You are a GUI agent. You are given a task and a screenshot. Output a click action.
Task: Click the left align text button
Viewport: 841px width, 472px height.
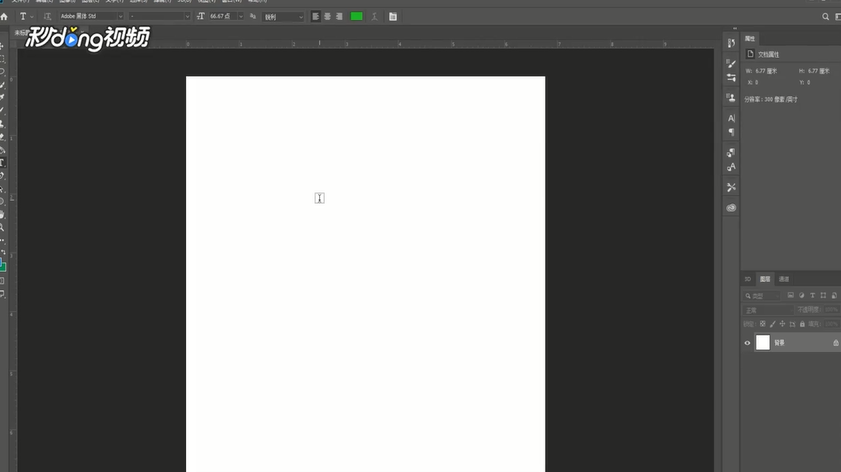pos(315,17)
